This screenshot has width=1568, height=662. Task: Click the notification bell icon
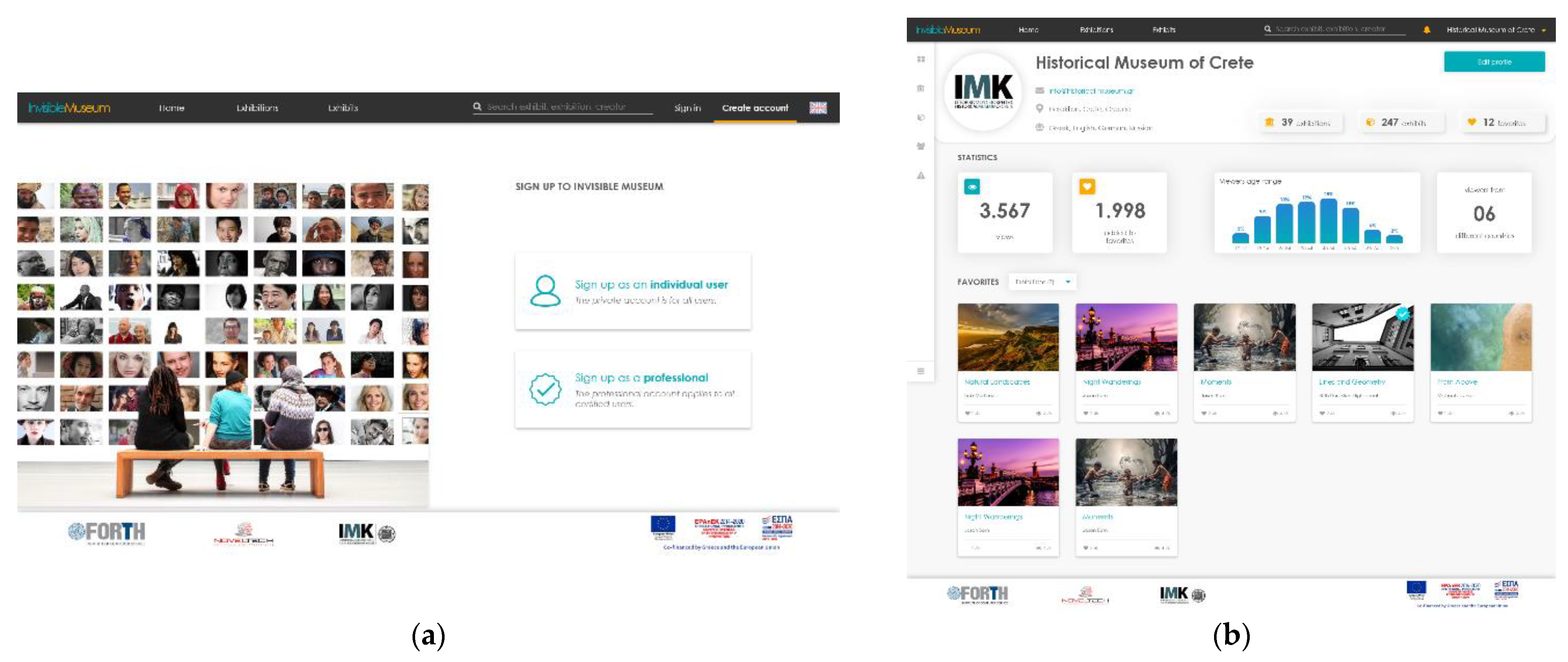click(1426, 29)
